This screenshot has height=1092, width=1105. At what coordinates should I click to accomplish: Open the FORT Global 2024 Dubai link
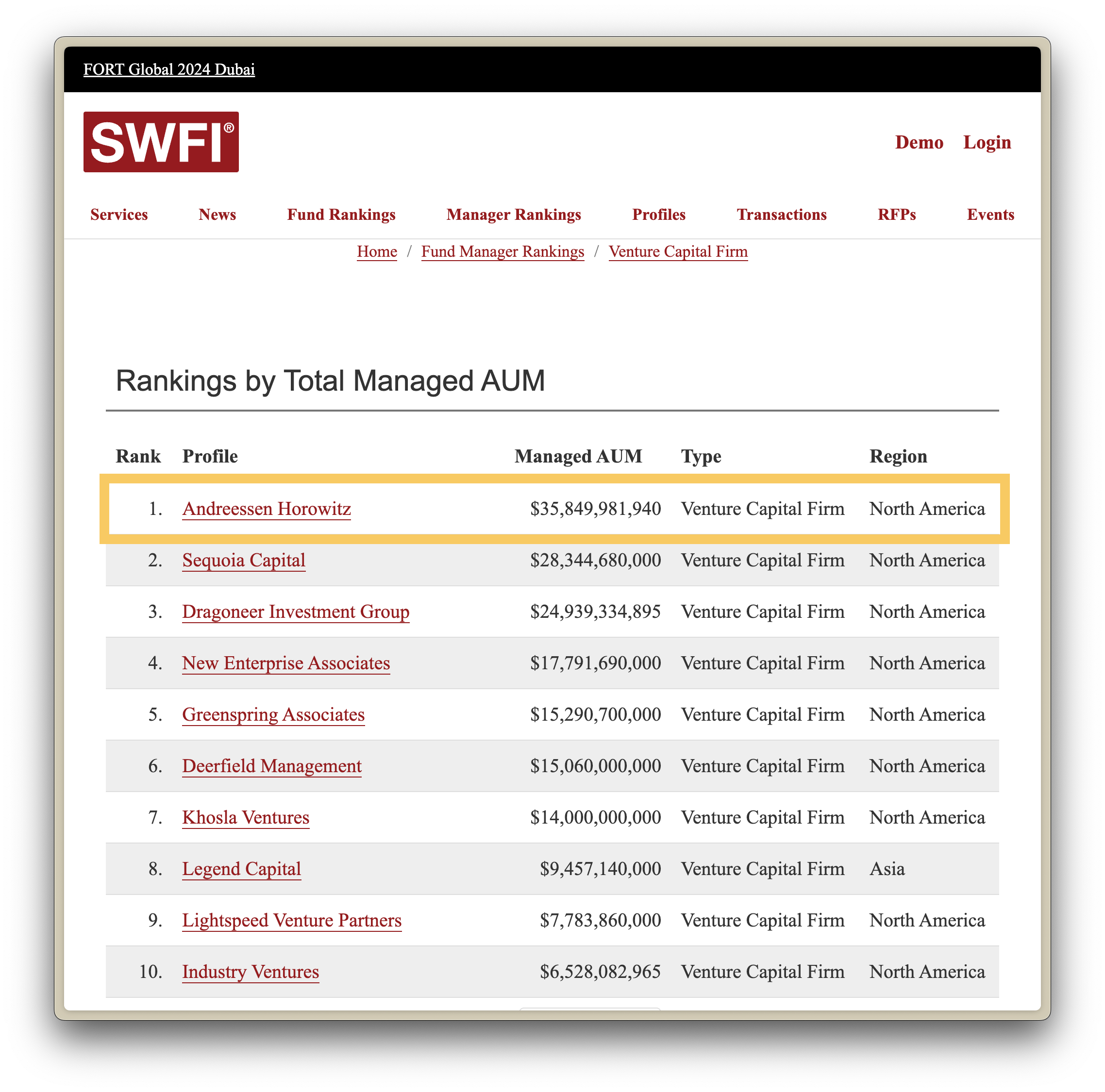click(x=169, y=69)
